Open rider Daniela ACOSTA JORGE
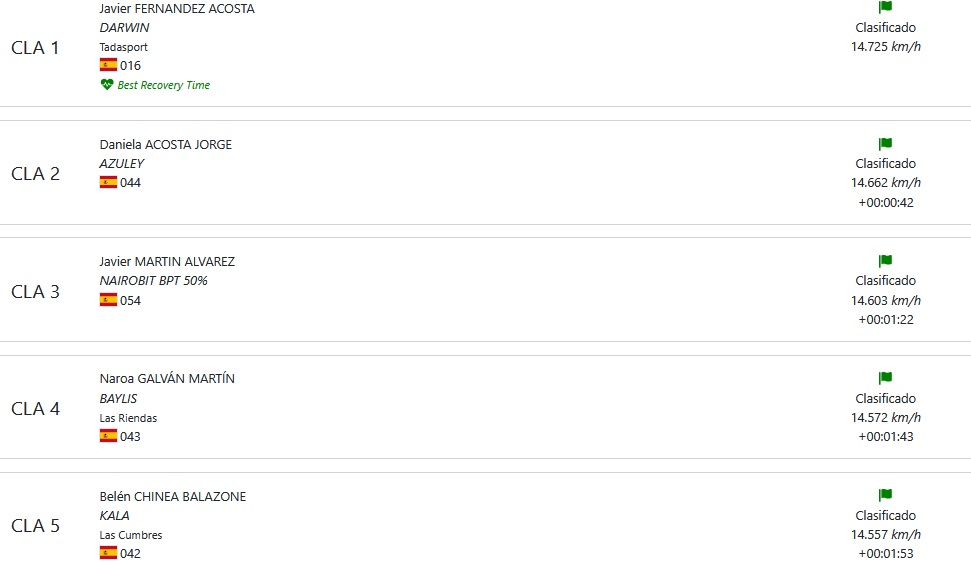This screenshot has height=562, width=971. click(x=165, y=145)
